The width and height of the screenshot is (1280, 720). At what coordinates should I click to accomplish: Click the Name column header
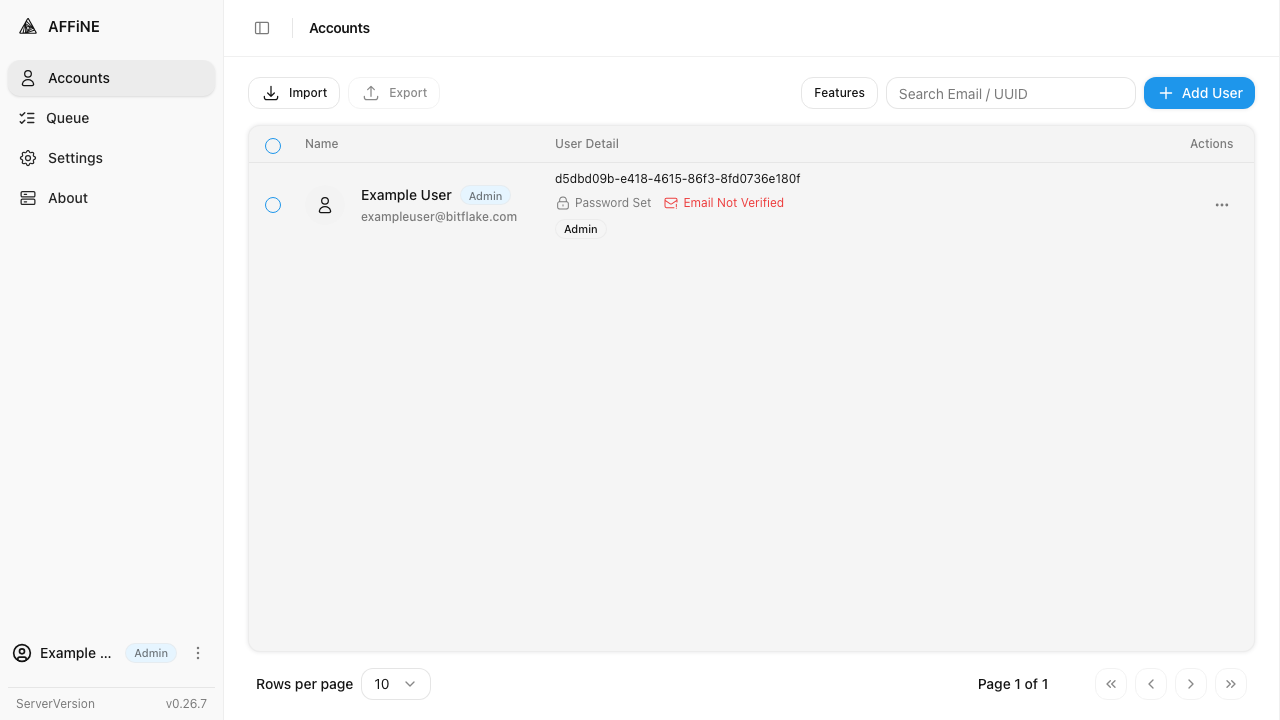322,144
